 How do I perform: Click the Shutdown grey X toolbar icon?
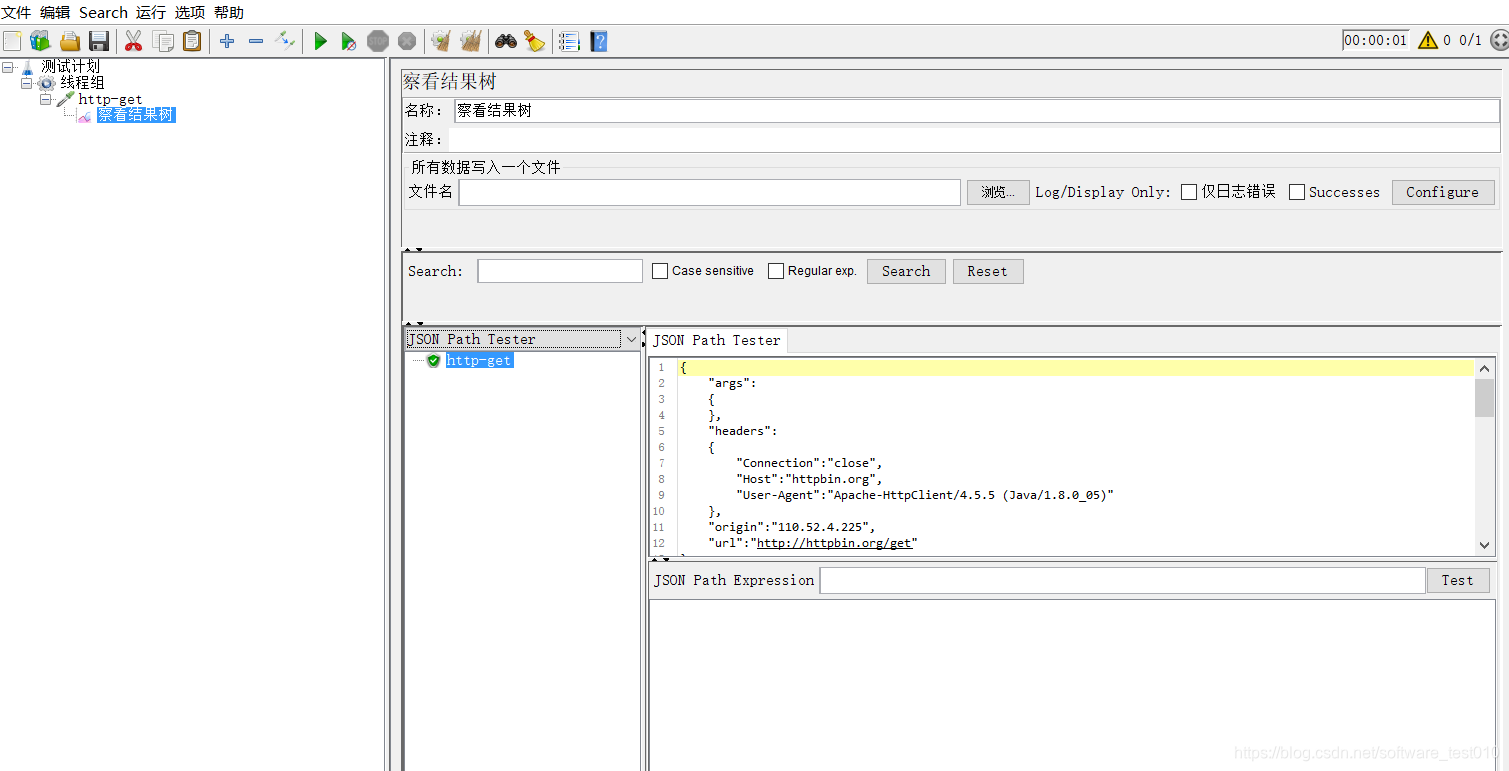(x=407, y=41)
